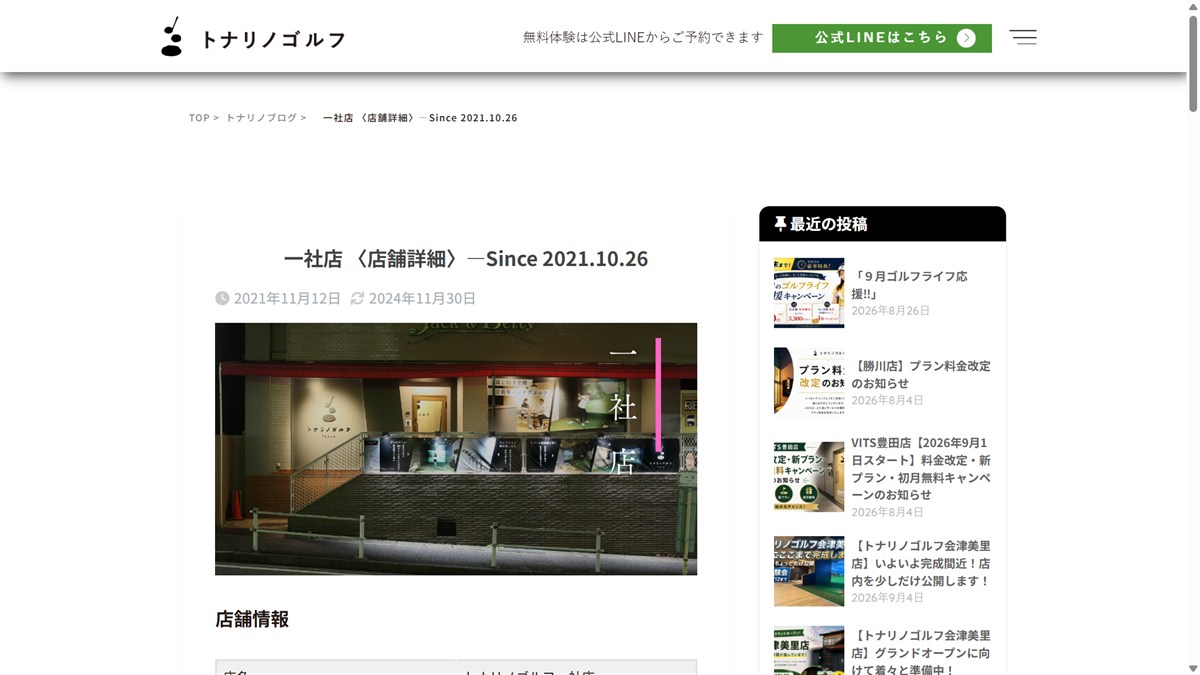Click the VITS豊田店 post thumbnail
The image size is (1200, 675).
(x=809, y=476)
